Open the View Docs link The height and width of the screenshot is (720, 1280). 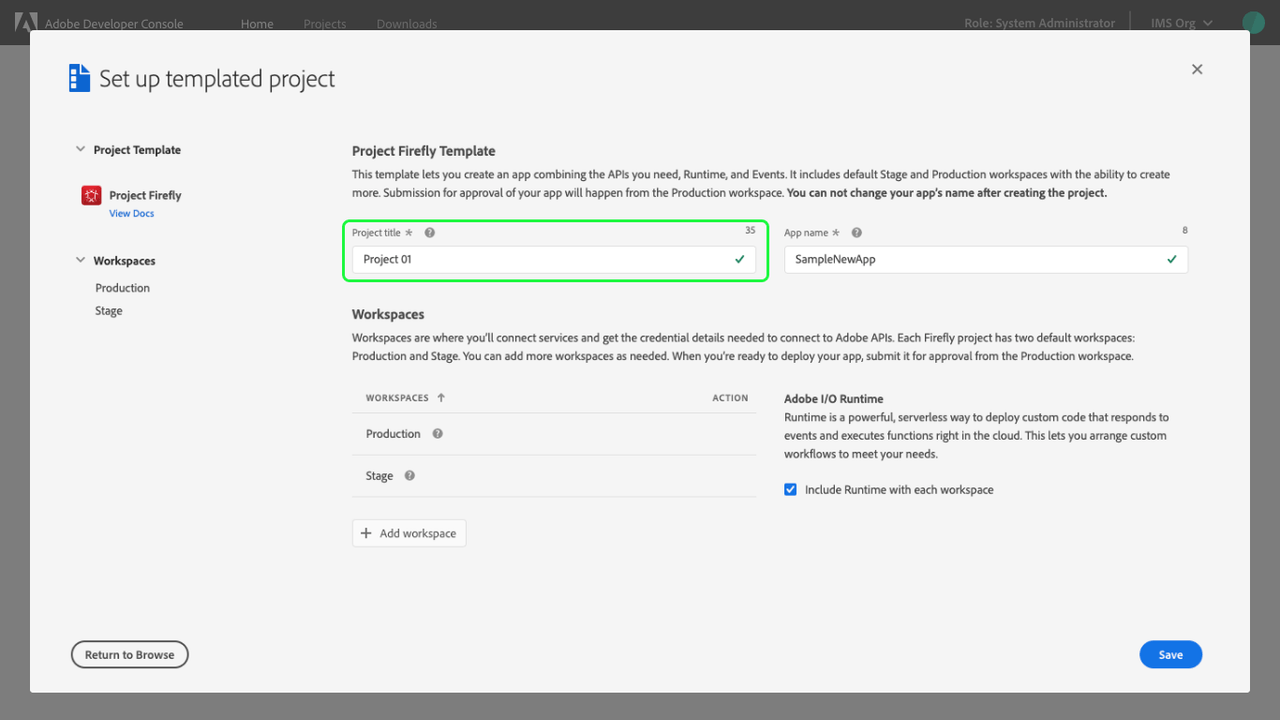131,214
